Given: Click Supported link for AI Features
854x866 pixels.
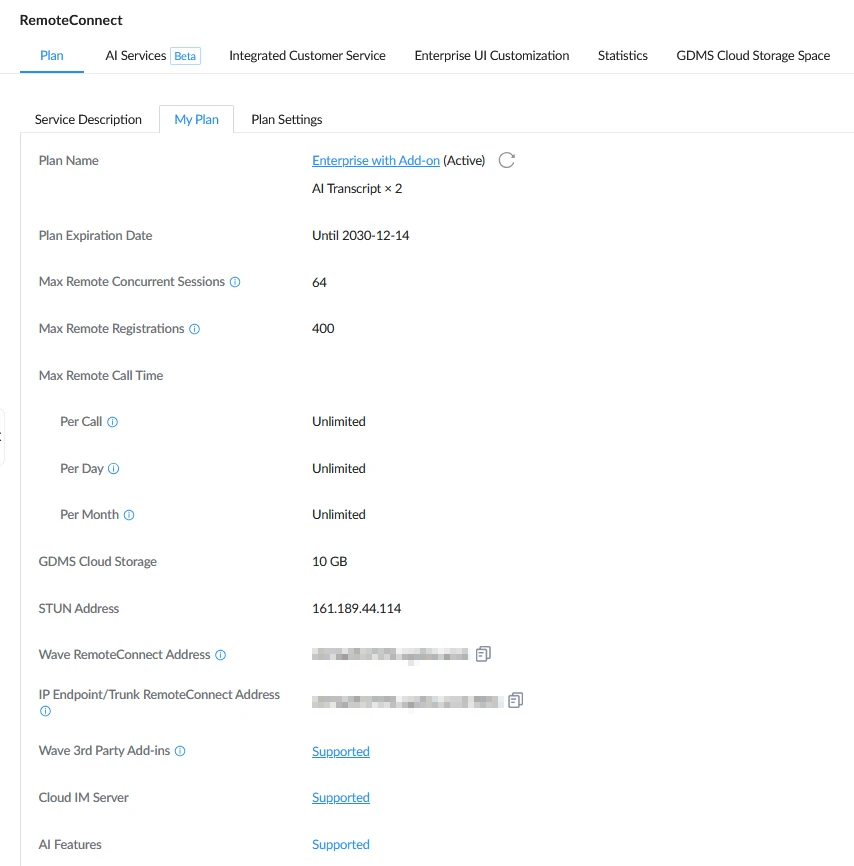Looking at the screenshot, I should coord(341,844).
